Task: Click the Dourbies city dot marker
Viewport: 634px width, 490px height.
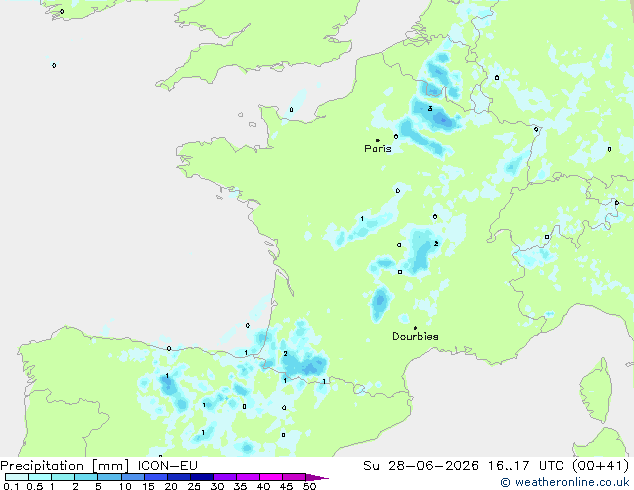Action: pyautogui.click(x=415, y=328)
